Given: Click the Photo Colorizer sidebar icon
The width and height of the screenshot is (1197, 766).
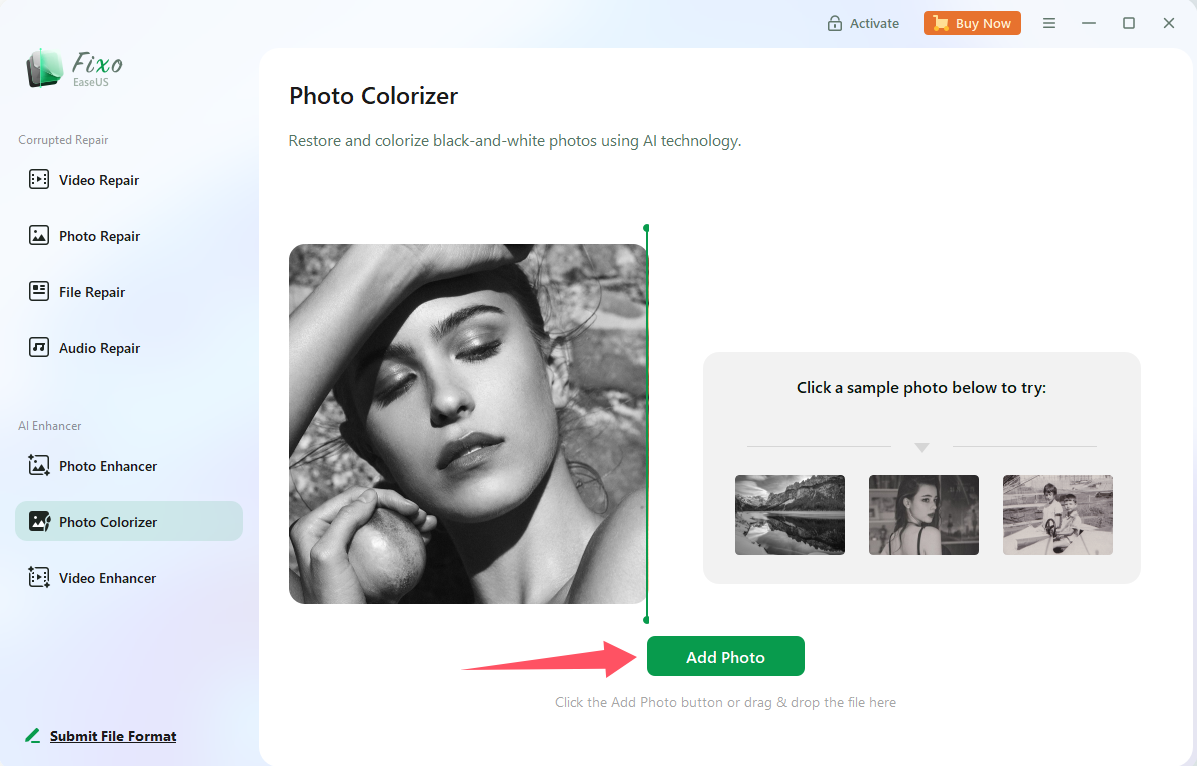Looking at the screenshot, I should coord(39,522).
